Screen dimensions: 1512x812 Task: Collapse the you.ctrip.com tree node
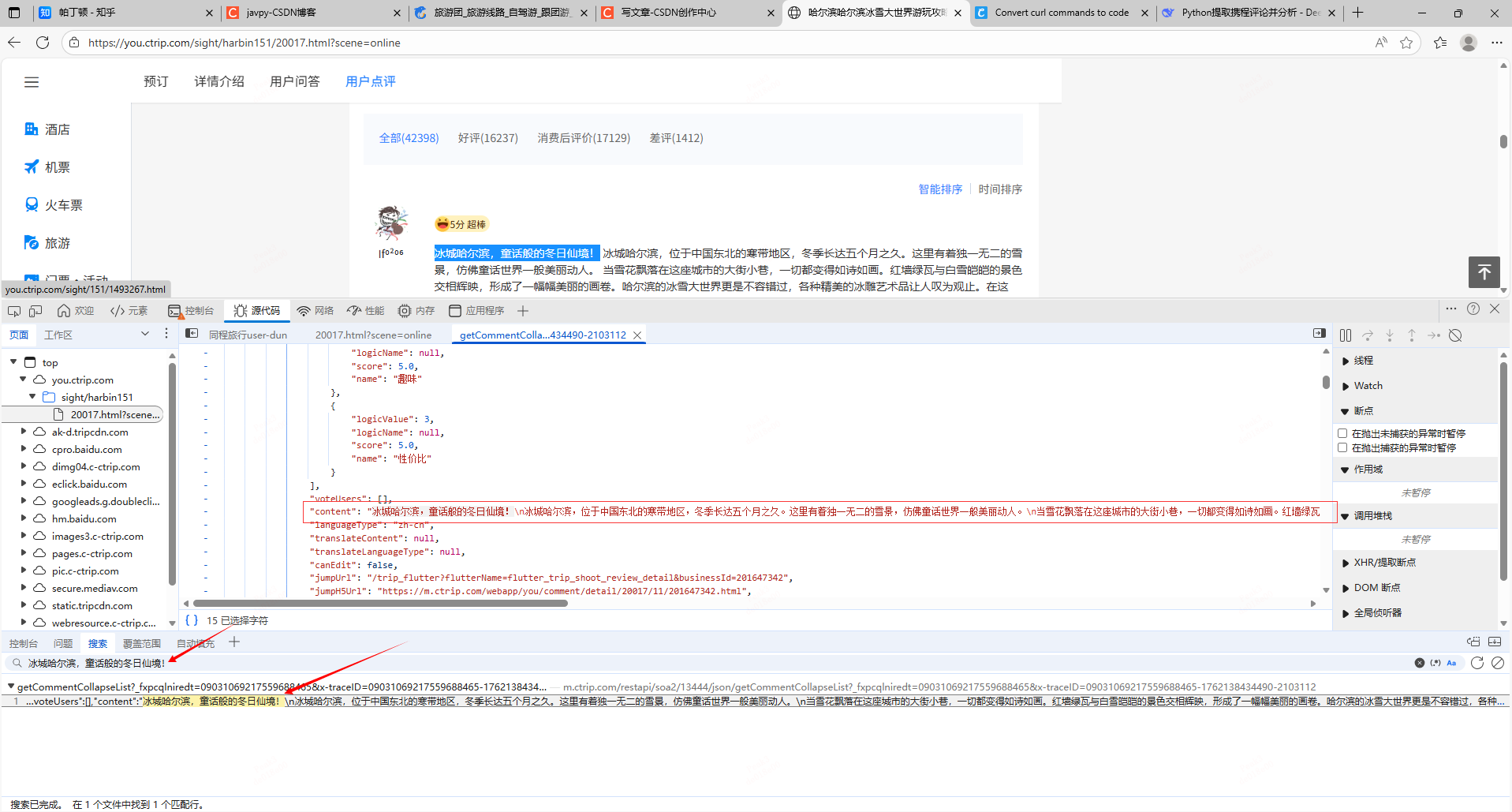23,380
